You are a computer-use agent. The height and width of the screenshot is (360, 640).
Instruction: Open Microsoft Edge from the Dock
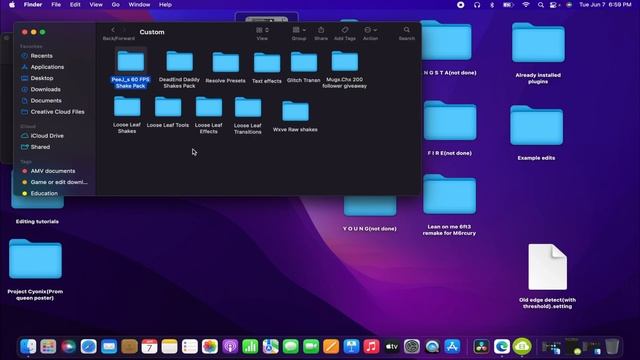click(x=502, y=347)
